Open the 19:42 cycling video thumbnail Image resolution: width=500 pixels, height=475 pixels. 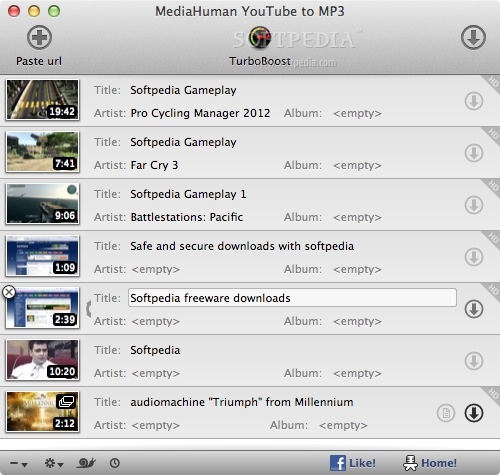coord(42,100)
